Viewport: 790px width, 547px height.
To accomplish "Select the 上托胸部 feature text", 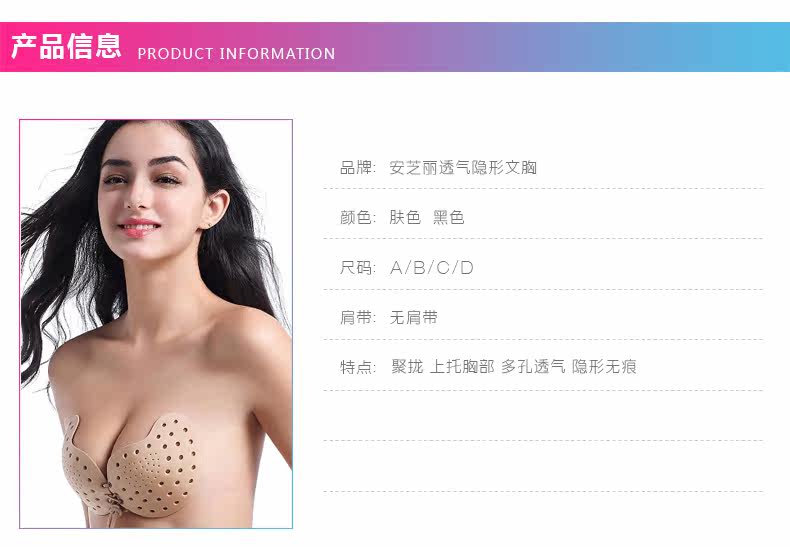I will (462, 366).
